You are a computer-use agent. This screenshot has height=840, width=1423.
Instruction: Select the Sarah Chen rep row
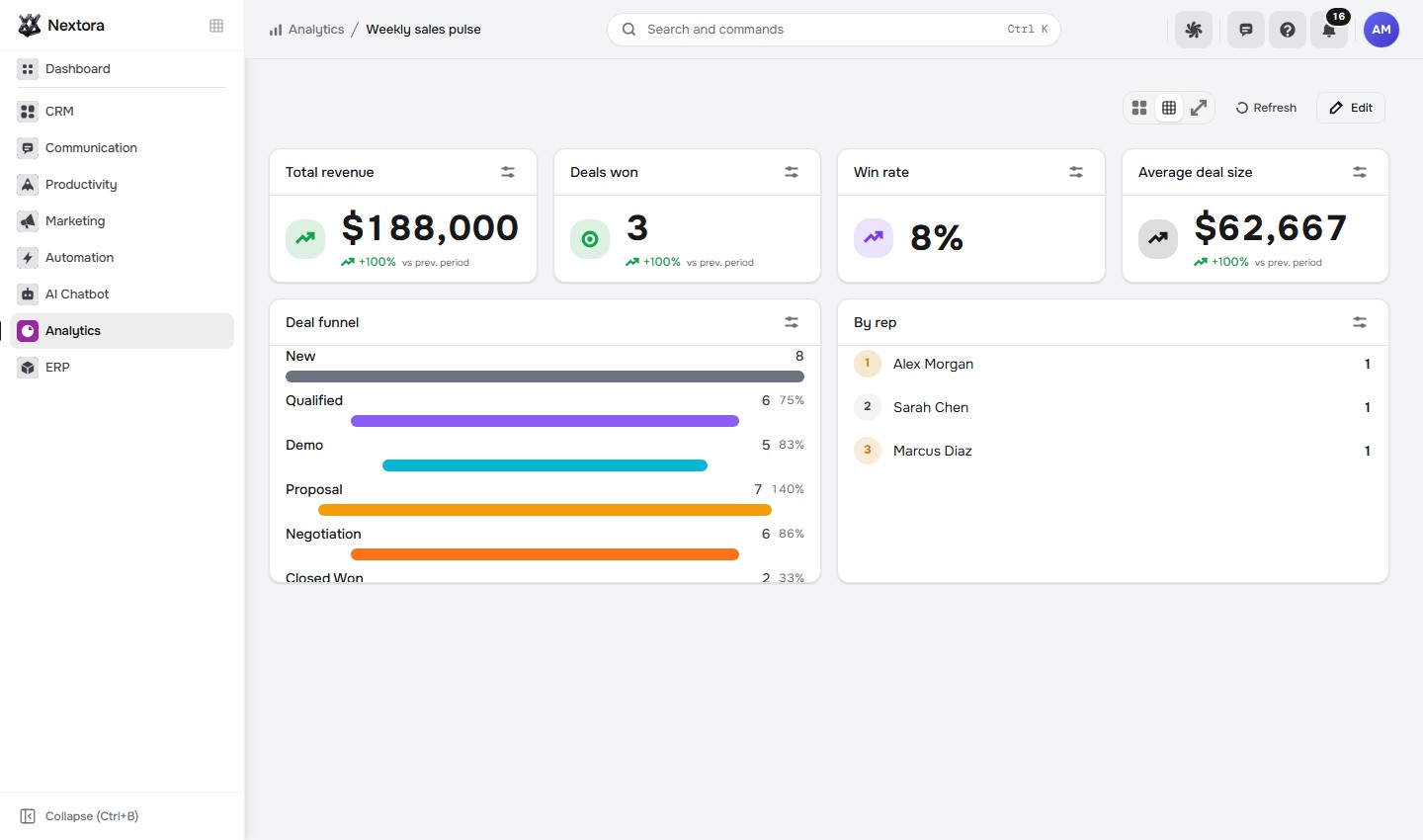coord(1113,407)
